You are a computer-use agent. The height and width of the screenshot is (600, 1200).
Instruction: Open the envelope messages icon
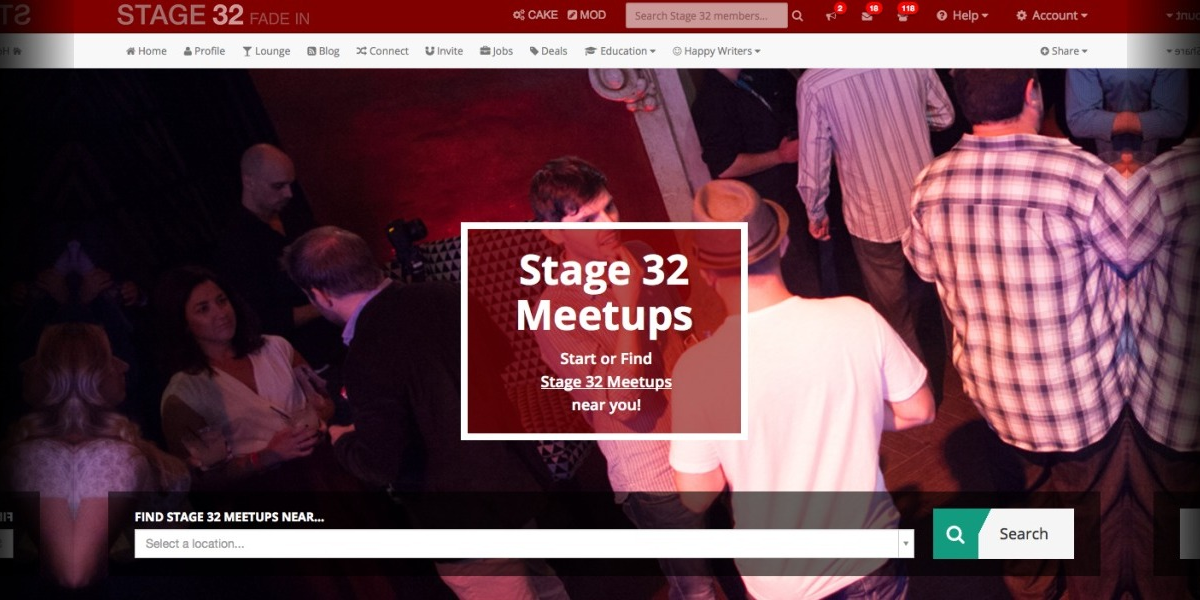pos(867,15)
